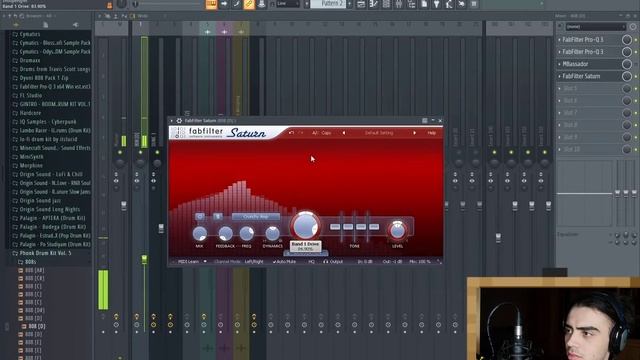Open Saturn plugin window options arrow

point(171,121)
